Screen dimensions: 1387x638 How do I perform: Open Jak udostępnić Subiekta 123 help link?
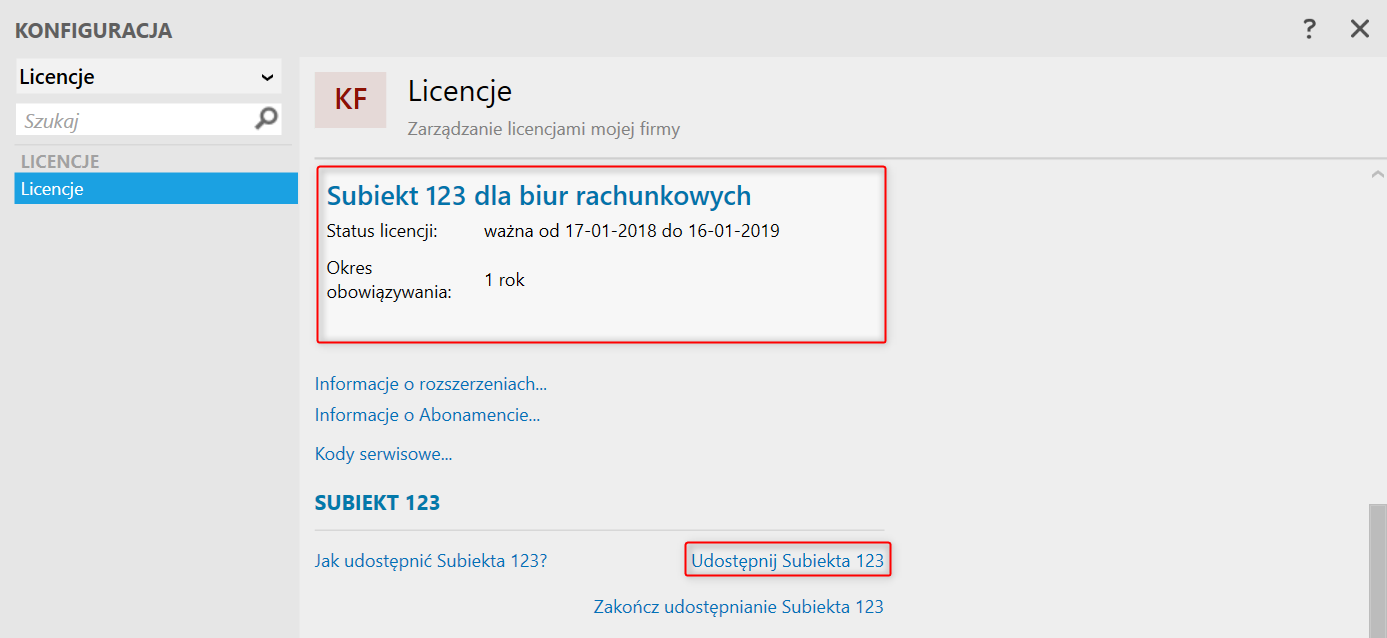click(431, 561)
